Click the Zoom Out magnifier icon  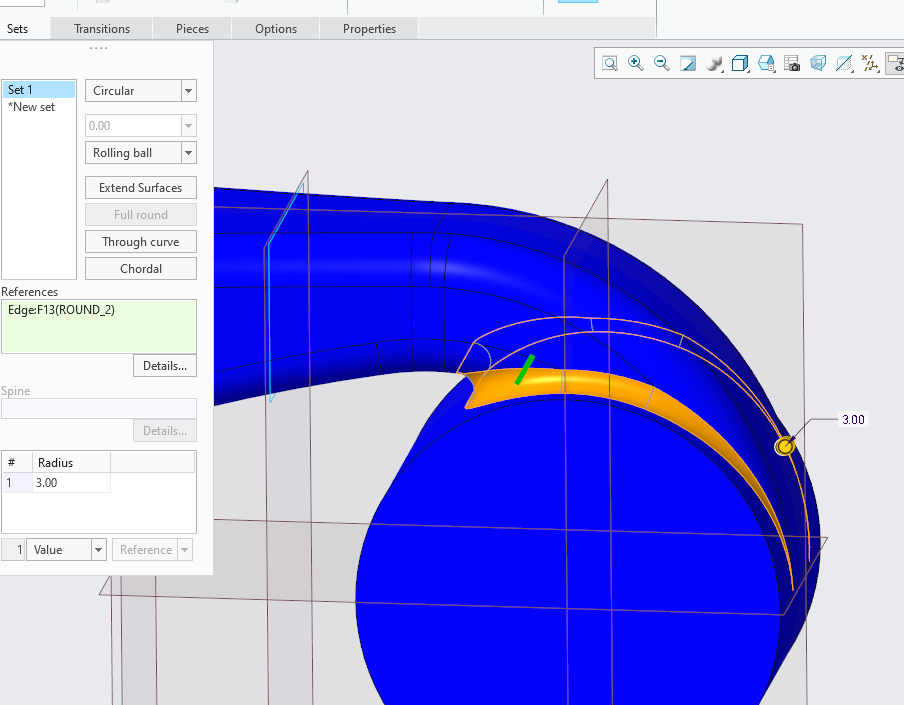click(x=661, y=62)
